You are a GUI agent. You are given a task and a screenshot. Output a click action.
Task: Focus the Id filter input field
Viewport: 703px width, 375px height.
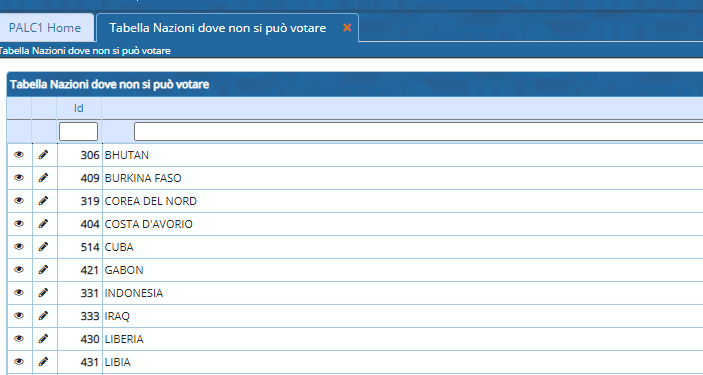click(x=78, y=132)
